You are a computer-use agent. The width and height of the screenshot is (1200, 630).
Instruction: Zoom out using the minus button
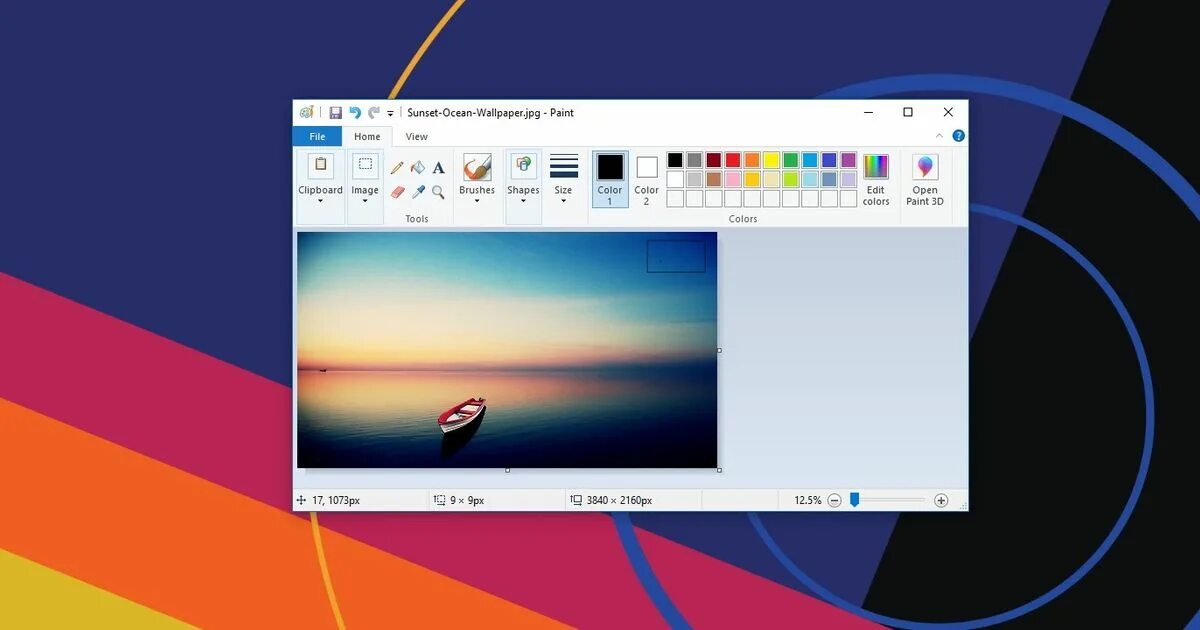[x=834, y=500]
